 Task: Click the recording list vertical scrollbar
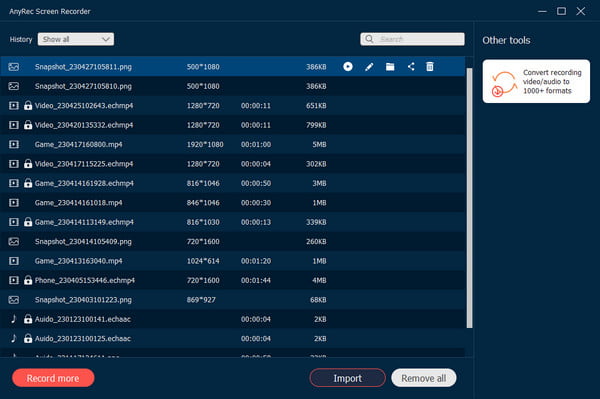tap(470, 198)
